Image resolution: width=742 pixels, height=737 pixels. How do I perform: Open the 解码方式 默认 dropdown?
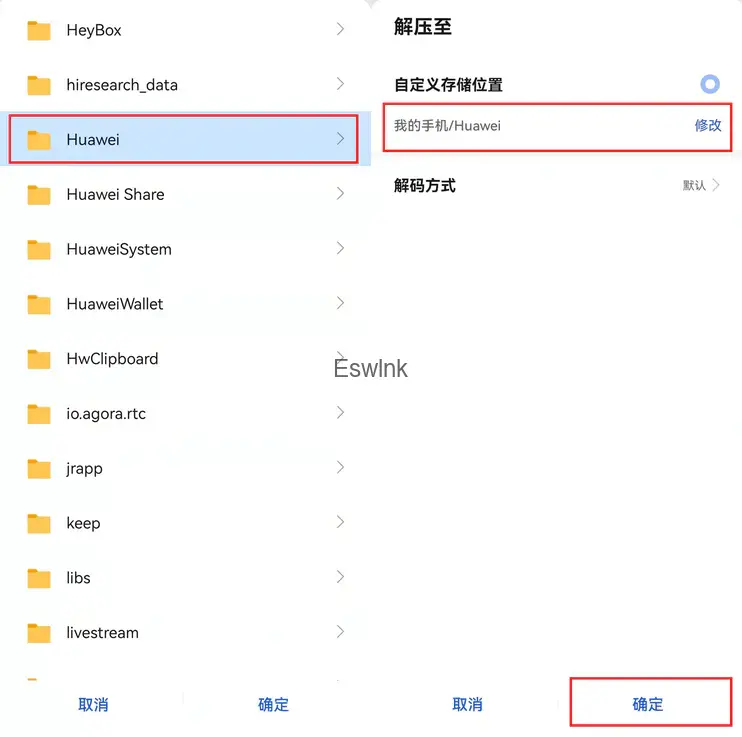tap(701, 185)
